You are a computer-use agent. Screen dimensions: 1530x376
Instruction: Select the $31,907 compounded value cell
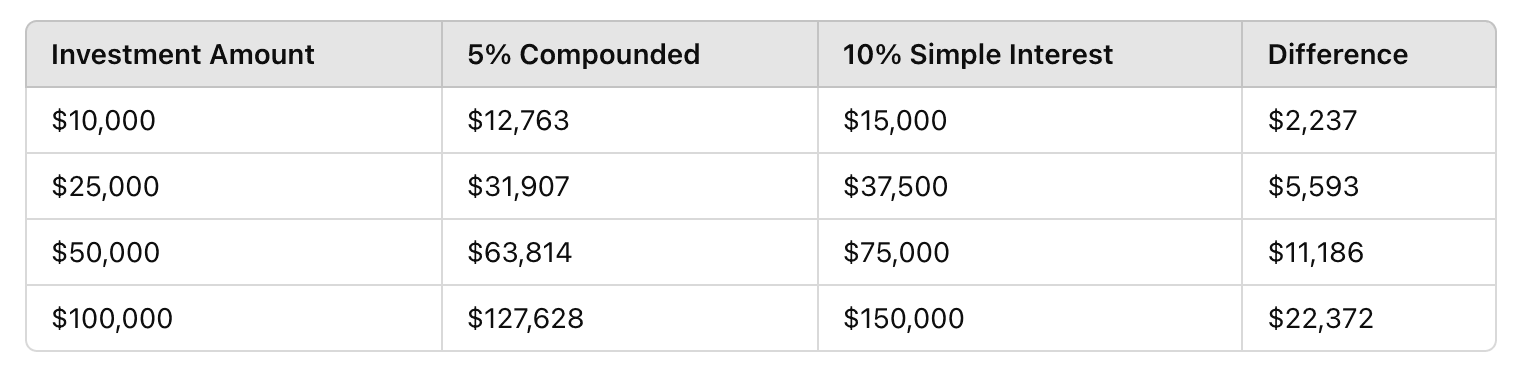coord(630,186)
